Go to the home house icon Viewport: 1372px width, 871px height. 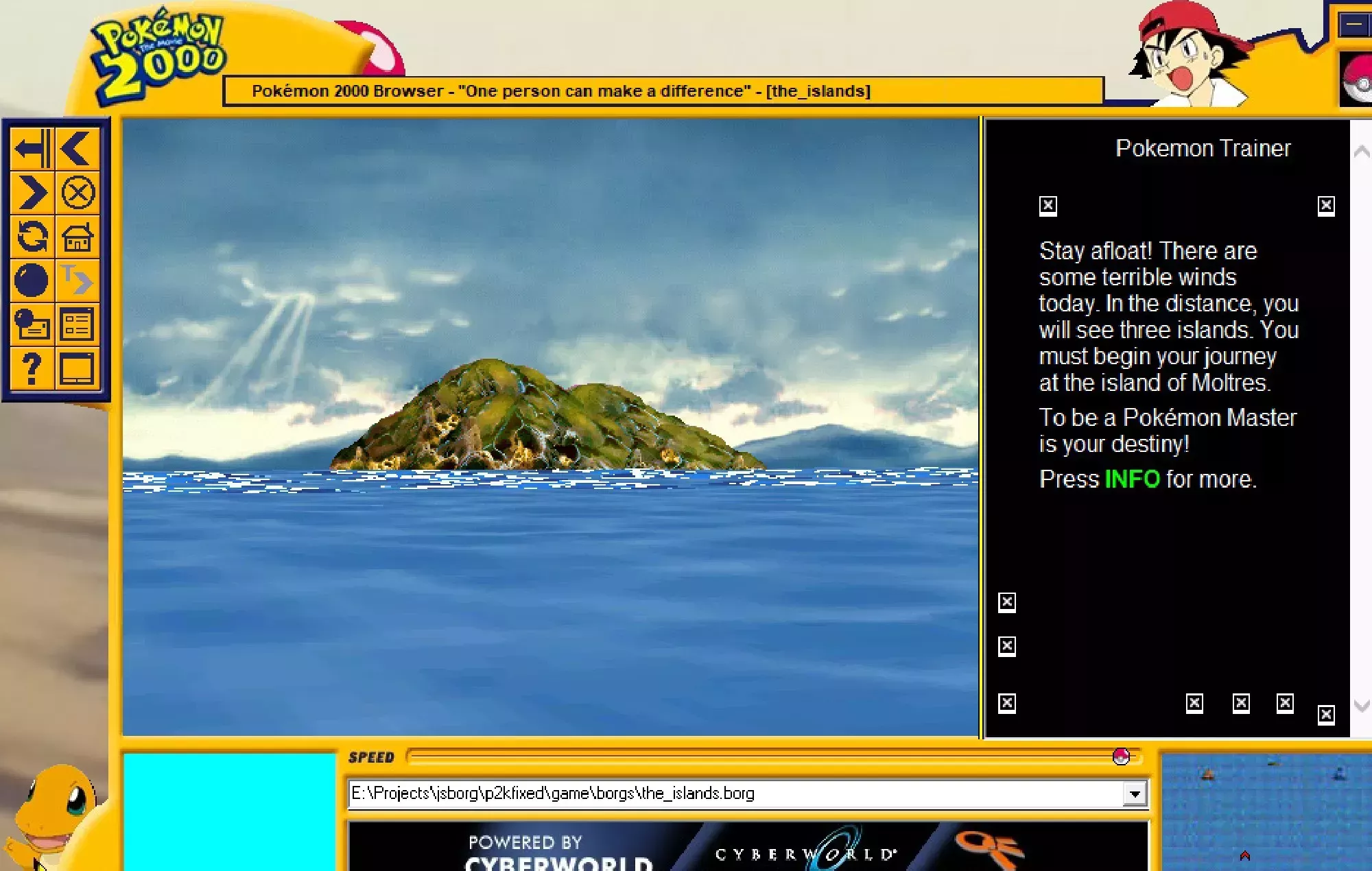(77, 237)
